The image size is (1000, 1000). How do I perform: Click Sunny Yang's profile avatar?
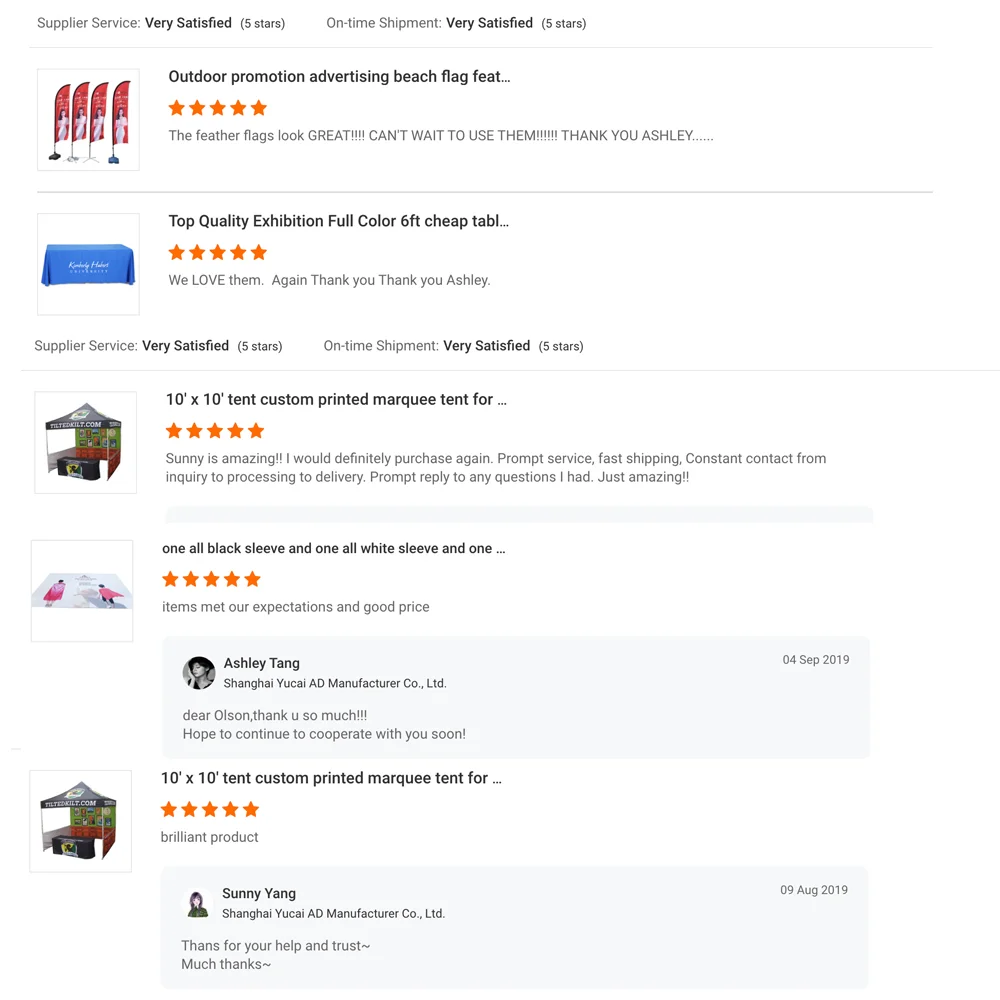coord(198,903)
